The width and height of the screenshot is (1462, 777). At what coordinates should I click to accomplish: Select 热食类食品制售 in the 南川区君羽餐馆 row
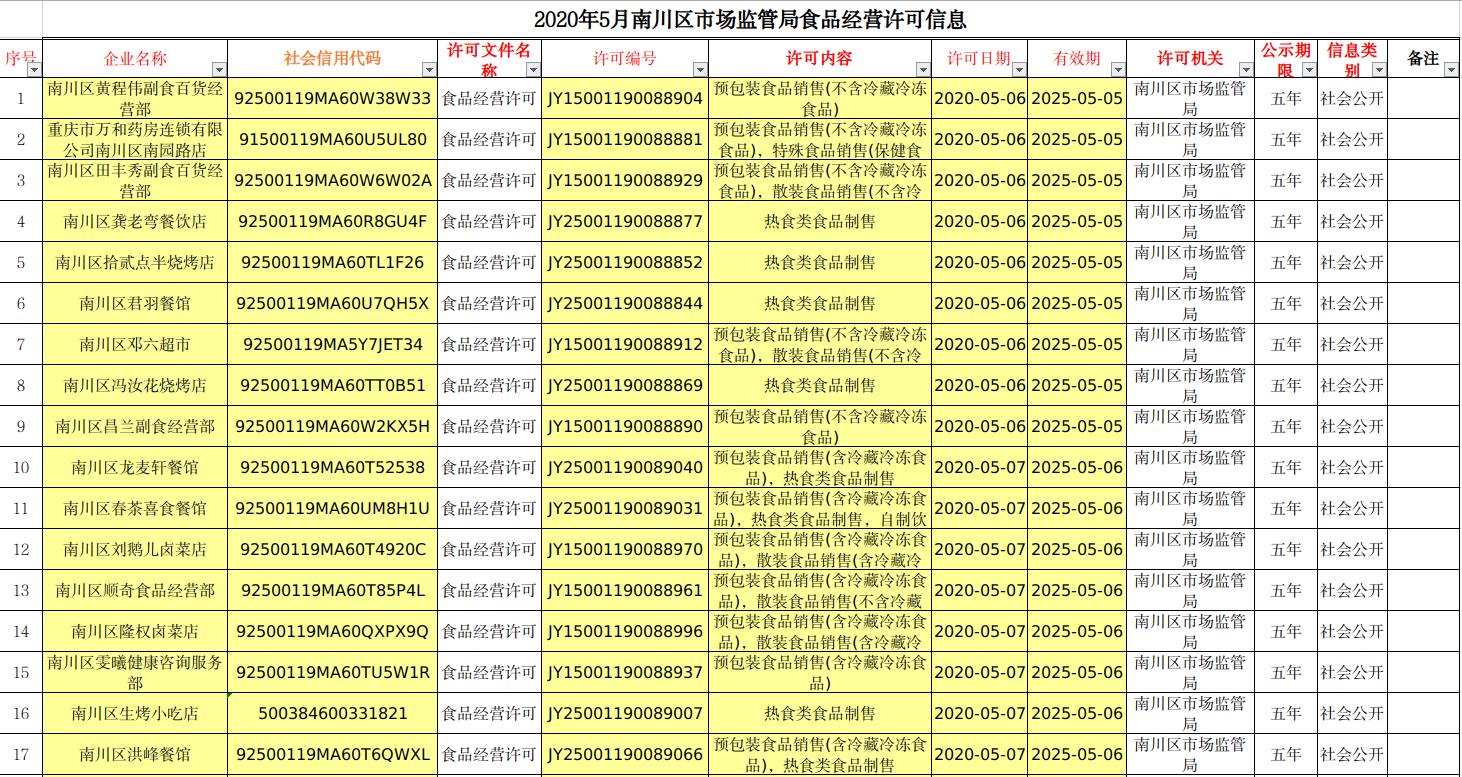820,303
